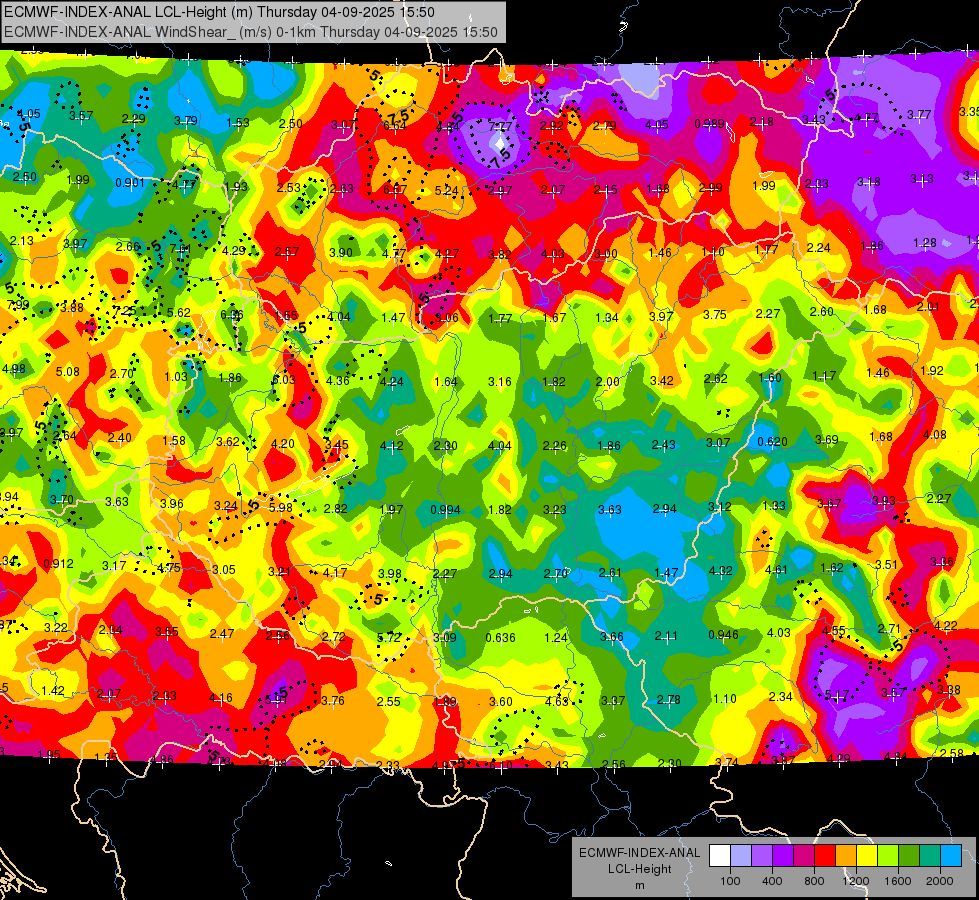Click the WindShear 0-1km title line in the header
Viewport: 979px width, 900px height.
tap(251, 32)
